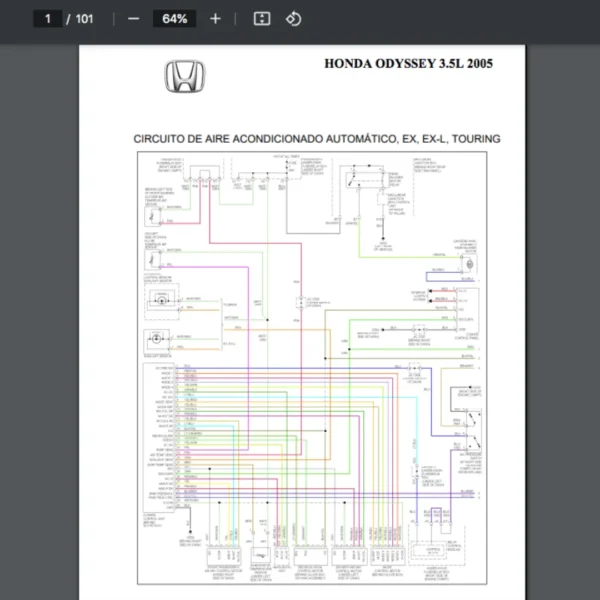Zoom in using the plus button
Screen dimensions: 600x600
[x=215, y=19]
